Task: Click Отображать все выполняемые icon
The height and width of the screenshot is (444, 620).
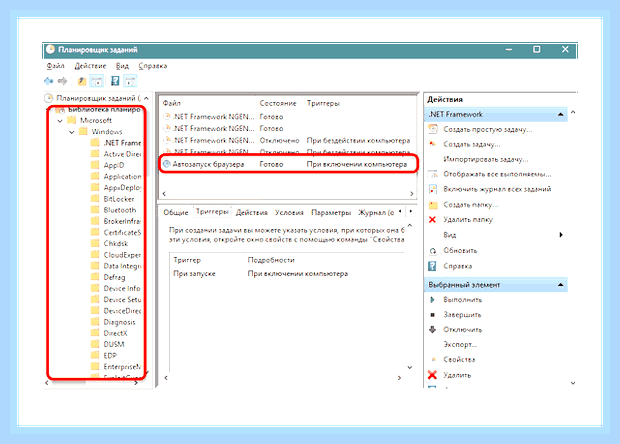Action: coord(433,174)
